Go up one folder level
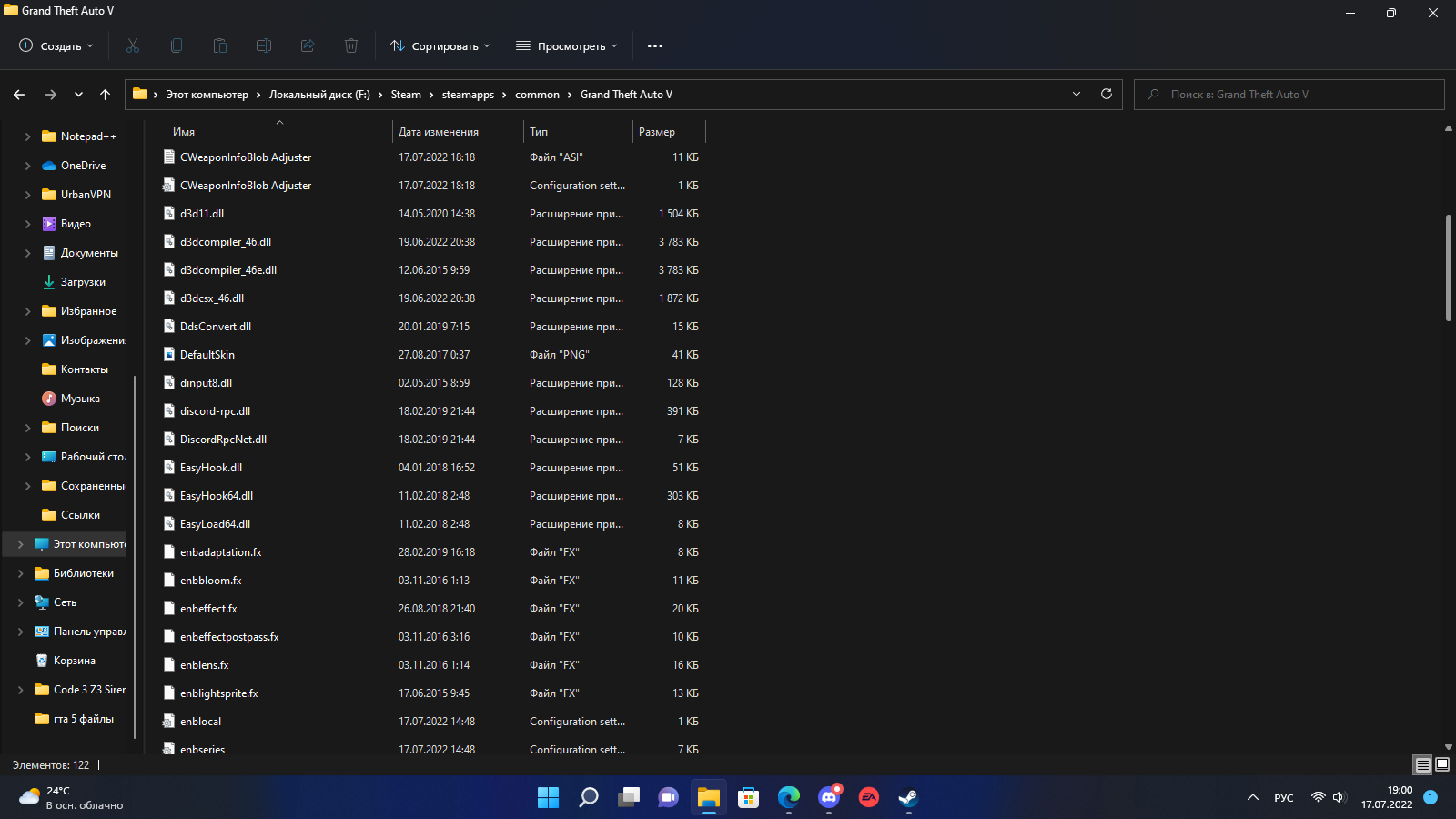Image resolution: width=1456 pixels, height=819 pixels. point(106,95)
